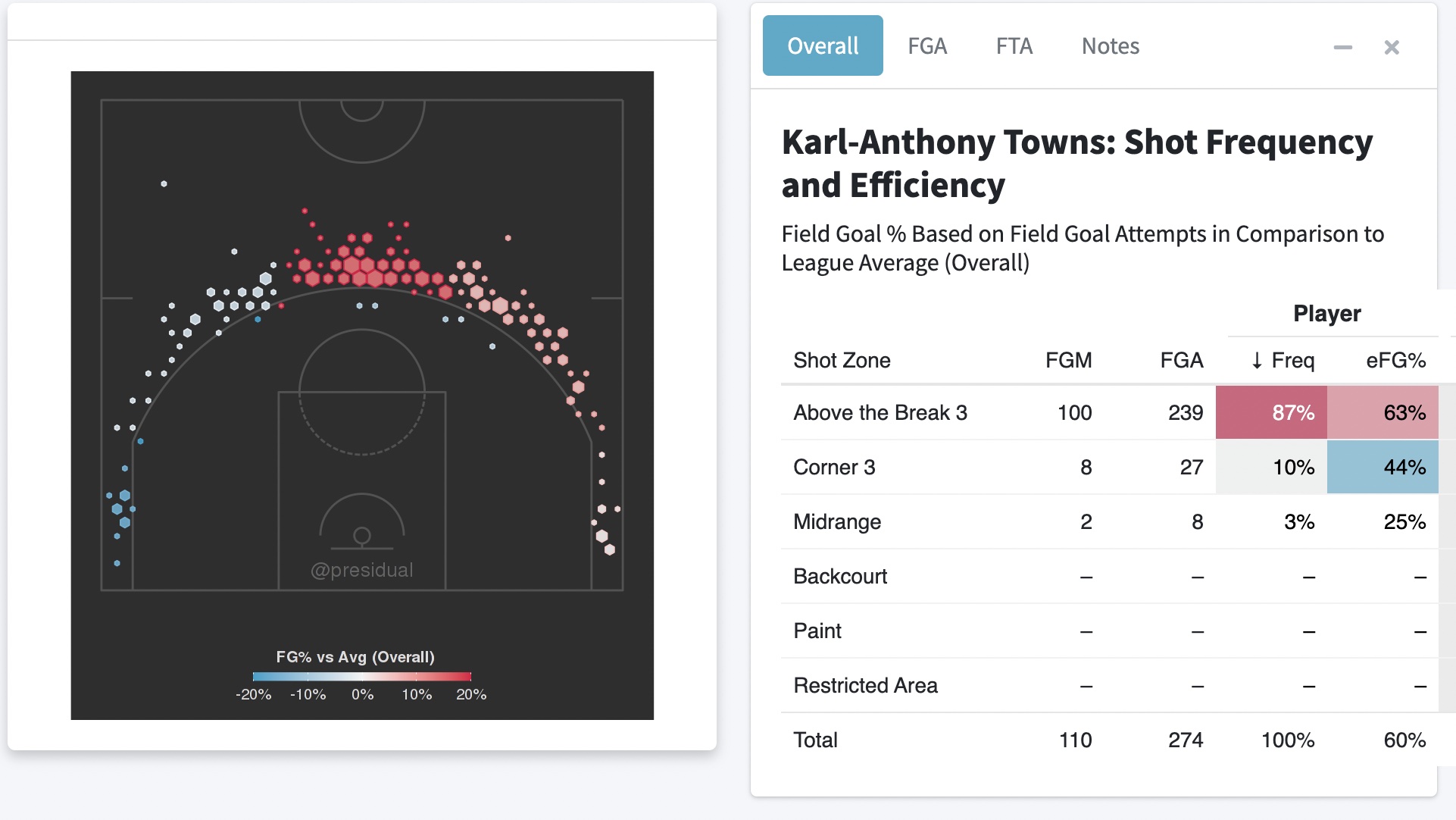Click the 100 FGM value
Viewport: 1456px width, 820px height.
pyautogui.click(x=1074, y=412)
